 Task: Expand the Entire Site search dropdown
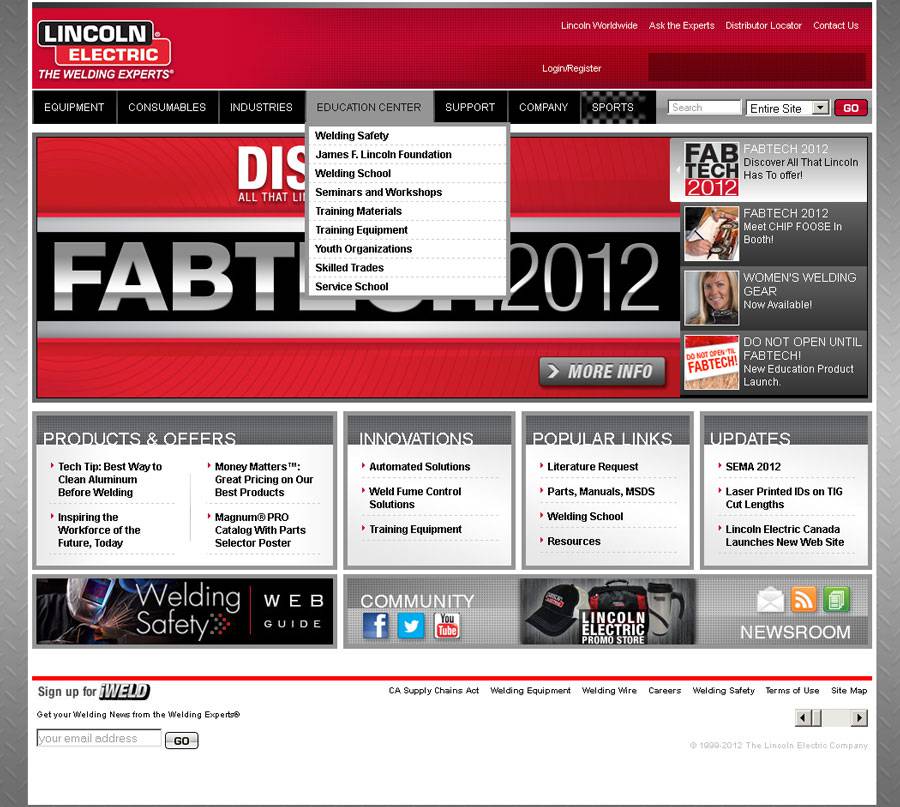pyautogui.click(x=820, y=108)
